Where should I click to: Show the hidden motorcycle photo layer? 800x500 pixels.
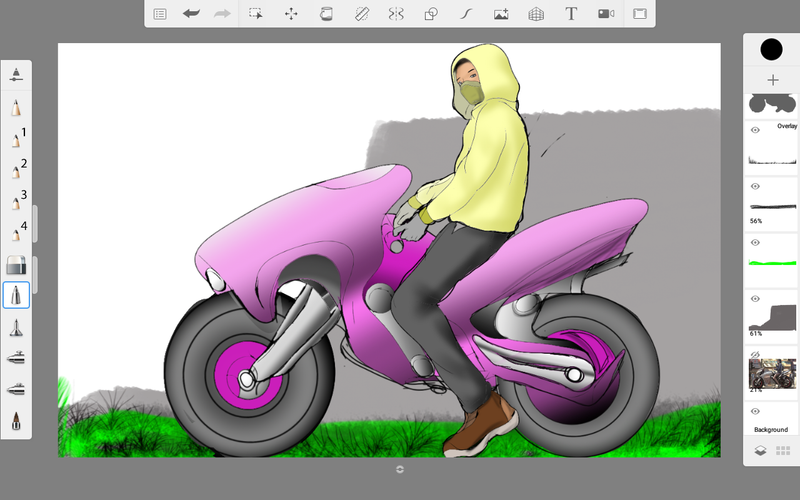(x=756, y=354)
